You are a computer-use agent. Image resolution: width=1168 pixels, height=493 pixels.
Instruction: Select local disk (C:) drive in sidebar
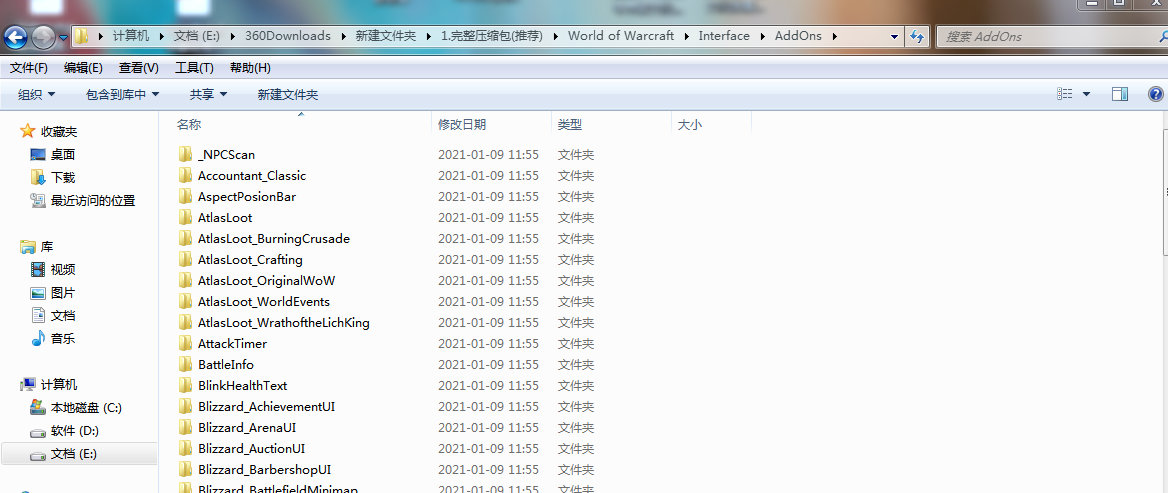(85, 408)
